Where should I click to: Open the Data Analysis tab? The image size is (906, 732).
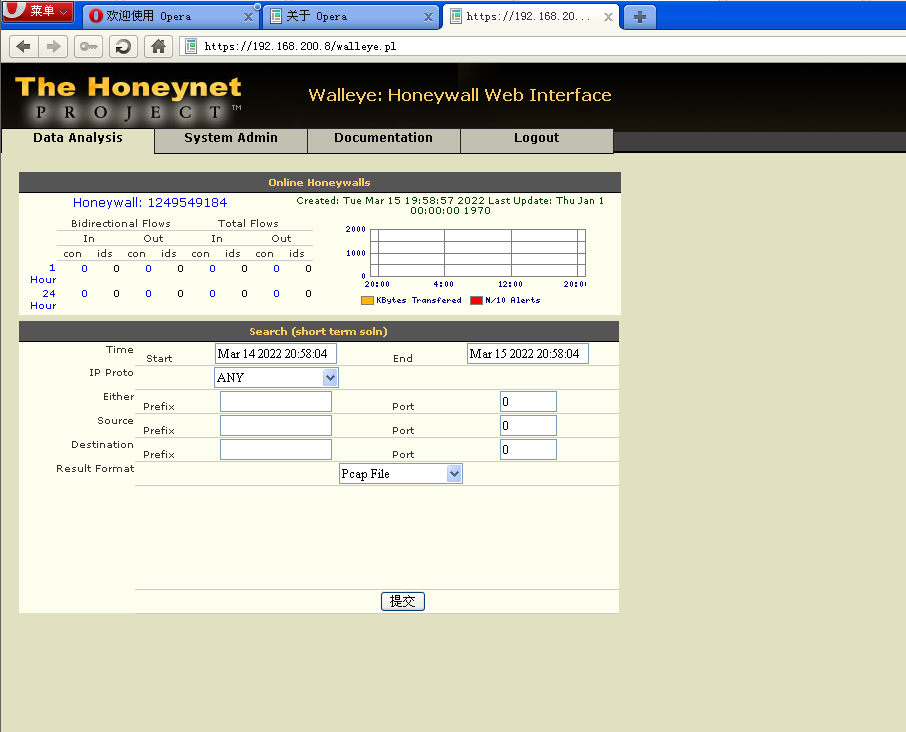pyautogui.click(x=77, y=138)
